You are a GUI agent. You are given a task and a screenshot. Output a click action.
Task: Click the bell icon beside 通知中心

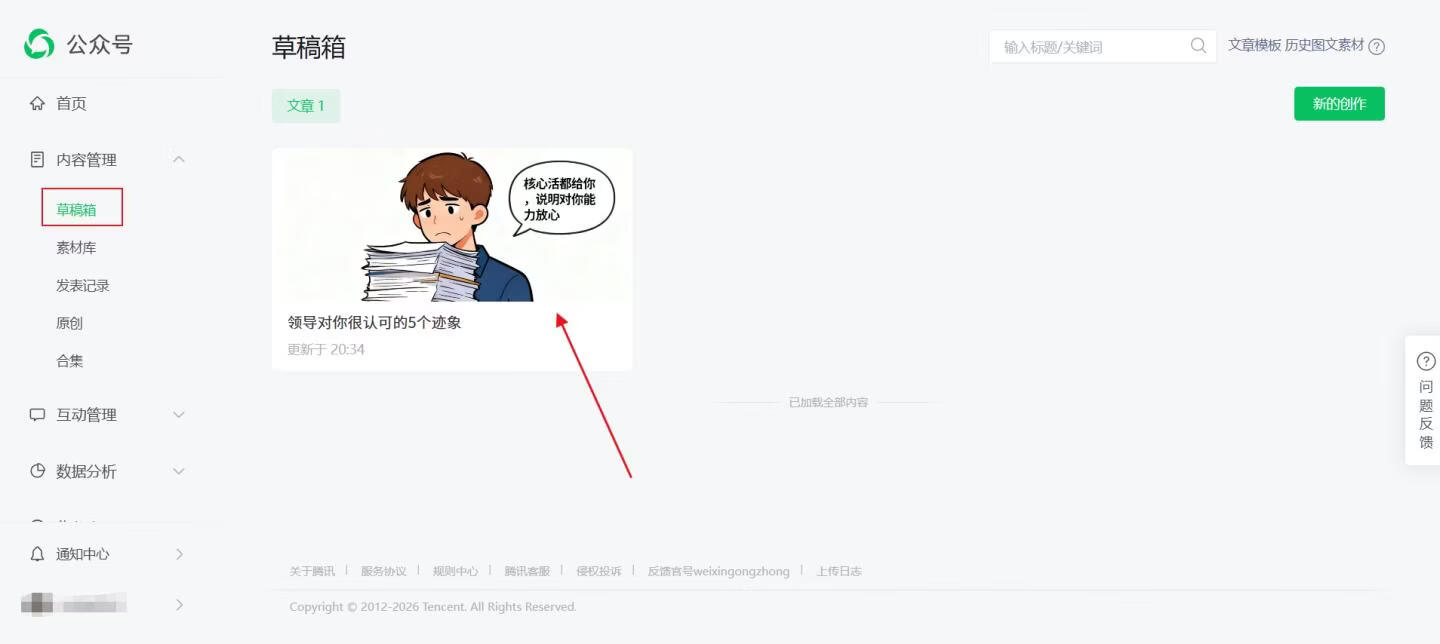(38, 553)
